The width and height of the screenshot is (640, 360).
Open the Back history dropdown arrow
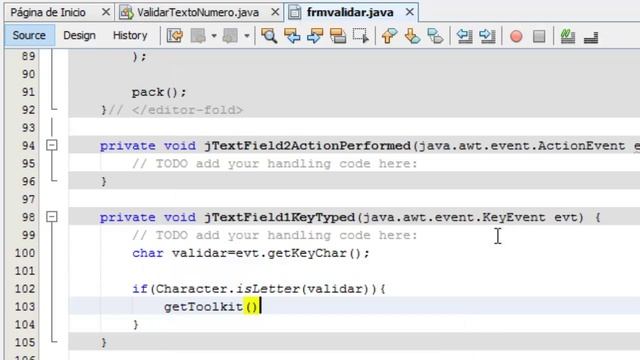[214, 36]
